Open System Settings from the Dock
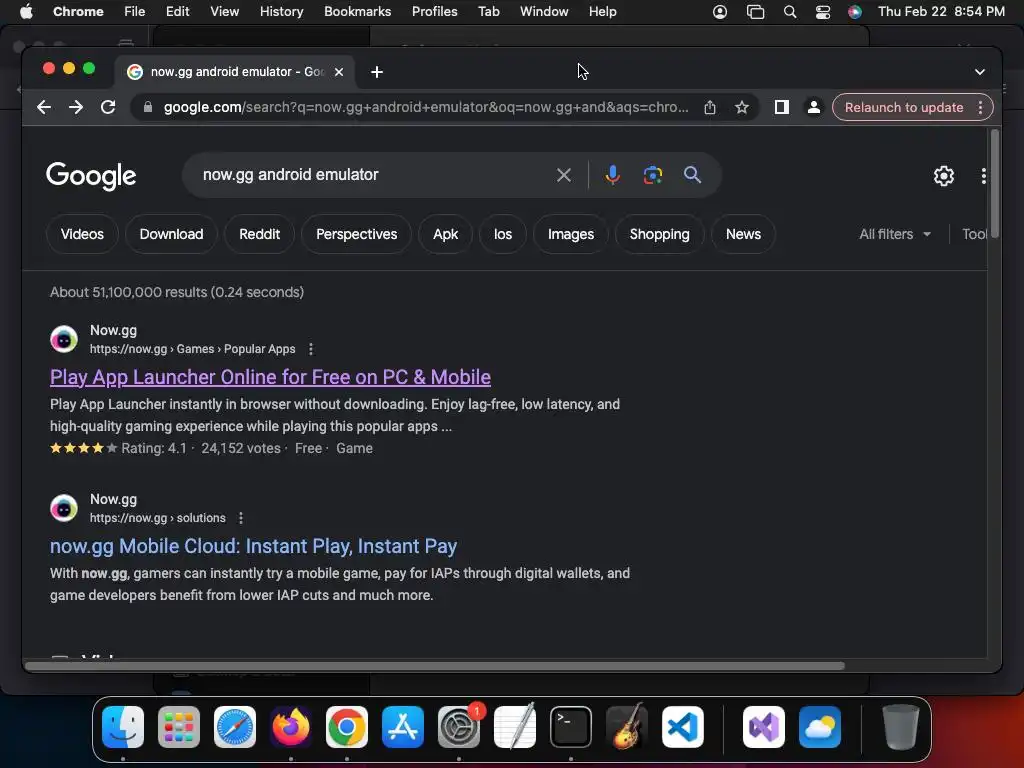1024x768 pixels. point(458,727)
